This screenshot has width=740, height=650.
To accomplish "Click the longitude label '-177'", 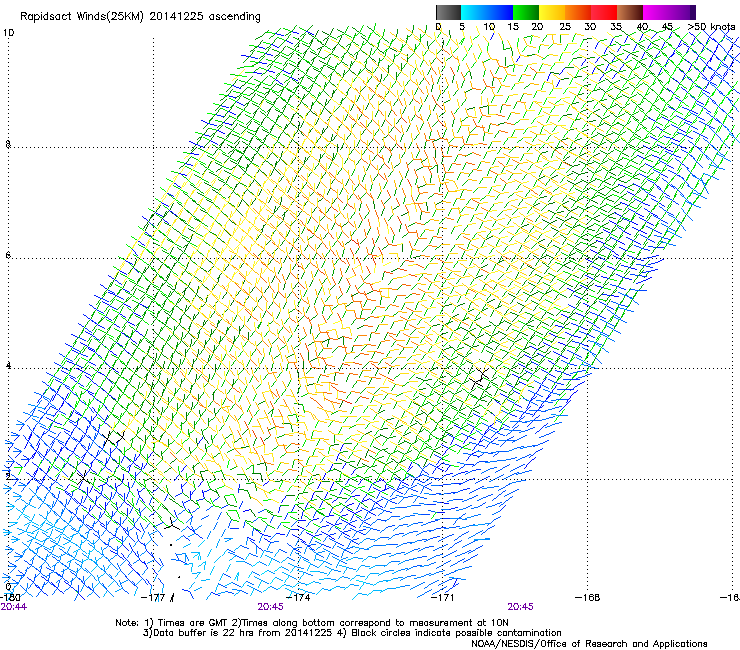I will 153,598.
